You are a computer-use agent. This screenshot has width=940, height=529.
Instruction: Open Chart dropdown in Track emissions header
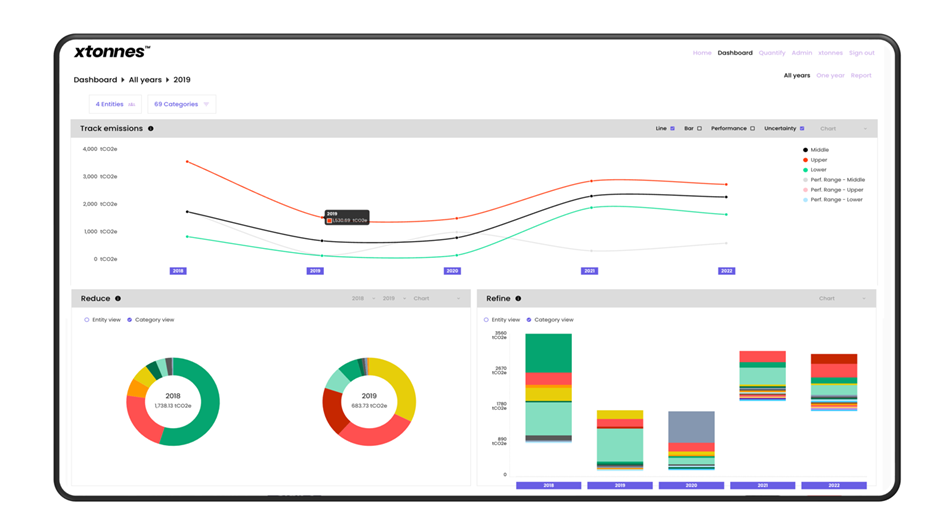click(843, 129)
